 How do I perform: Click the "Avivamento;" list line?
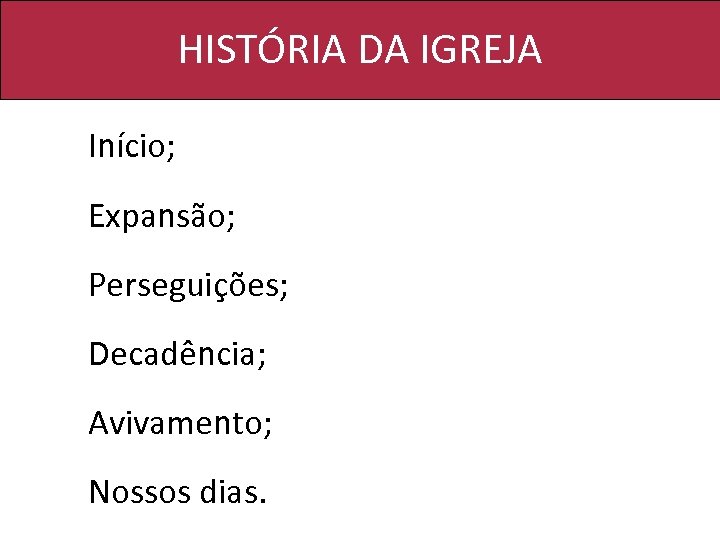point(180,423)
